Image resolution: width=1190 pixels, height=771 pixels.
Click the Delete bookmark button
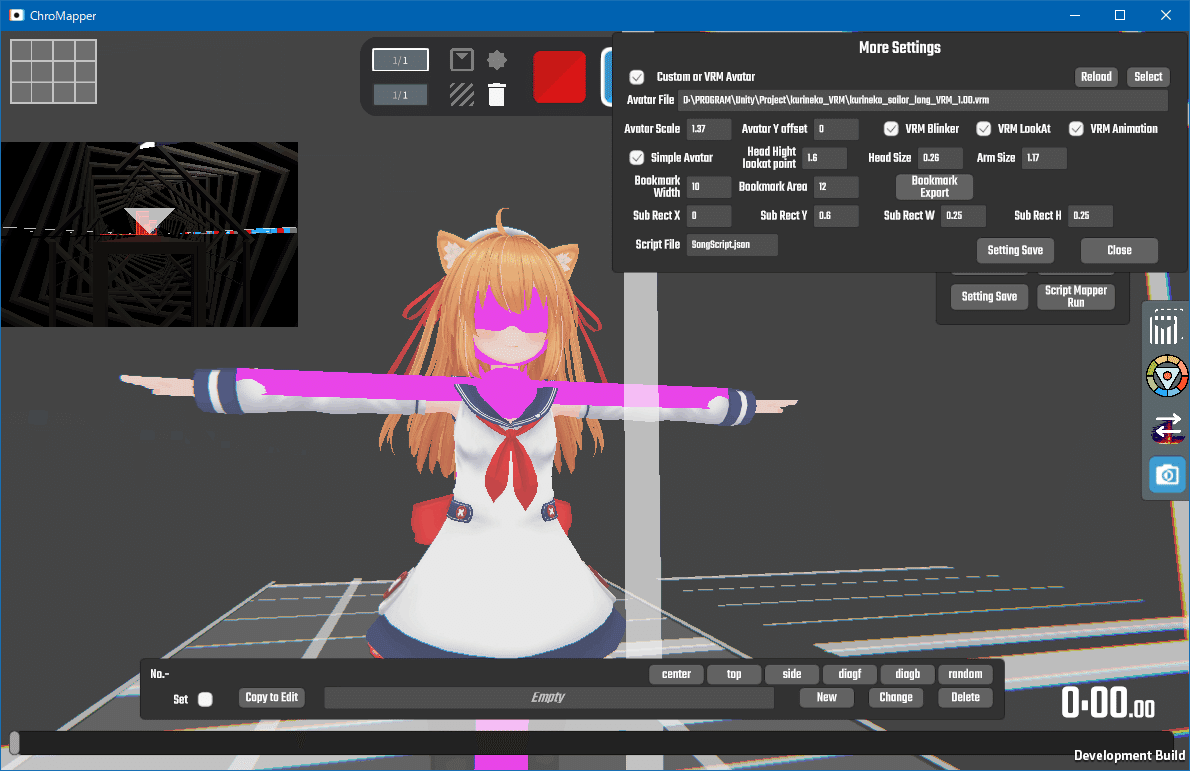pos(965,697)
